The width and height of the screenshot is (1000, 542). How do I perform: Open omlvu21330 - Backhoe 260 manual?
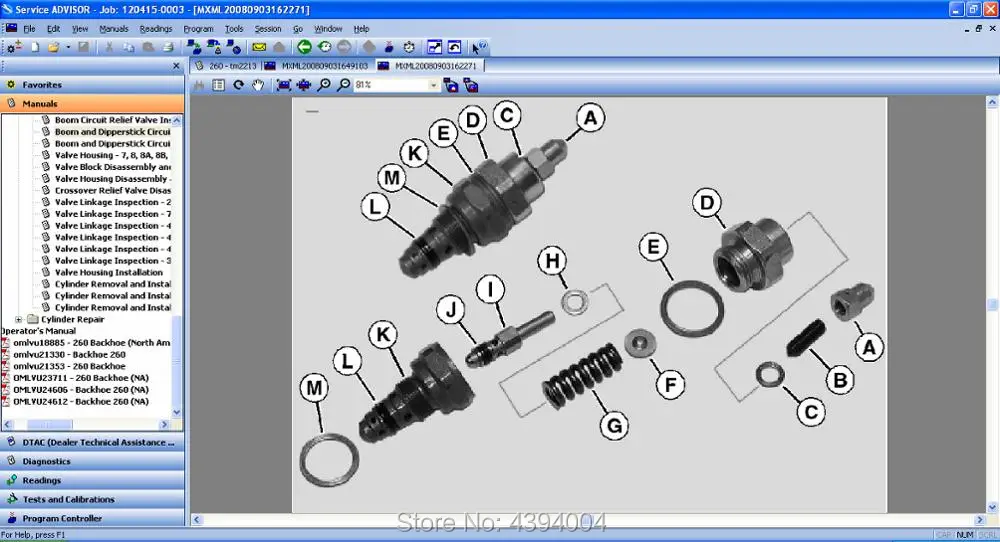pos(70,355)
